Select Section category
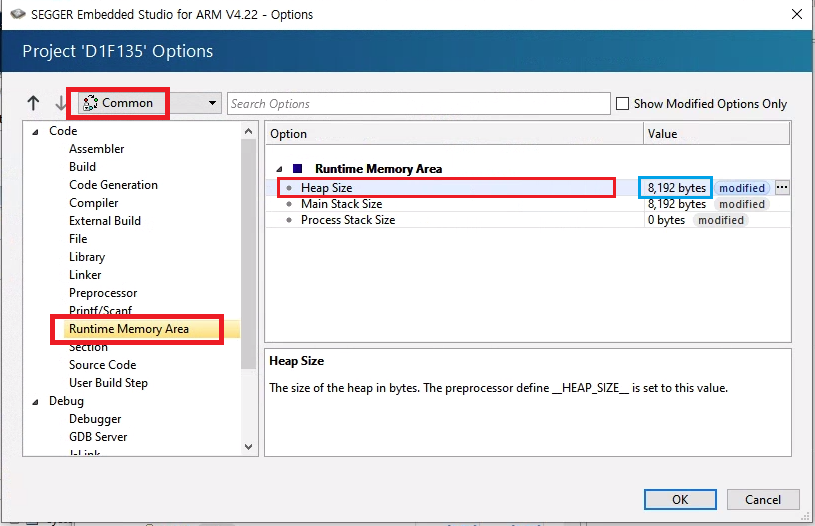 pyautogui.click(x=88, y=347)
